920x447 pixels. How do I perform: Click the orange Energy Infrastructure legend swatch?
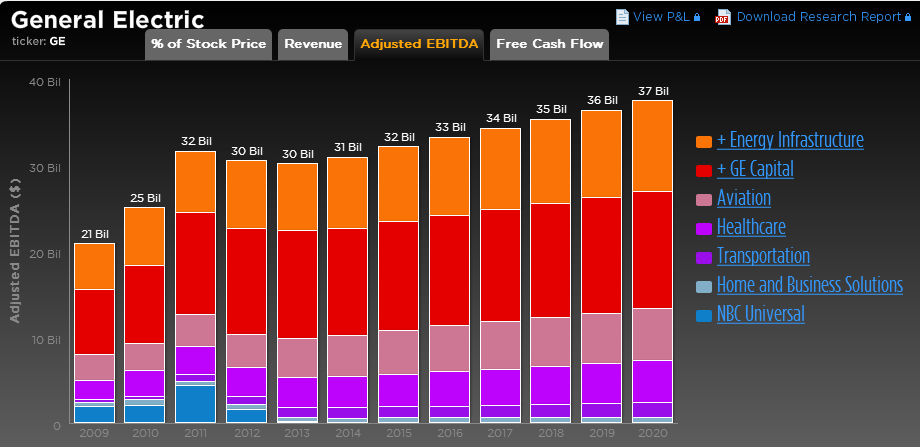pos(704,141)
